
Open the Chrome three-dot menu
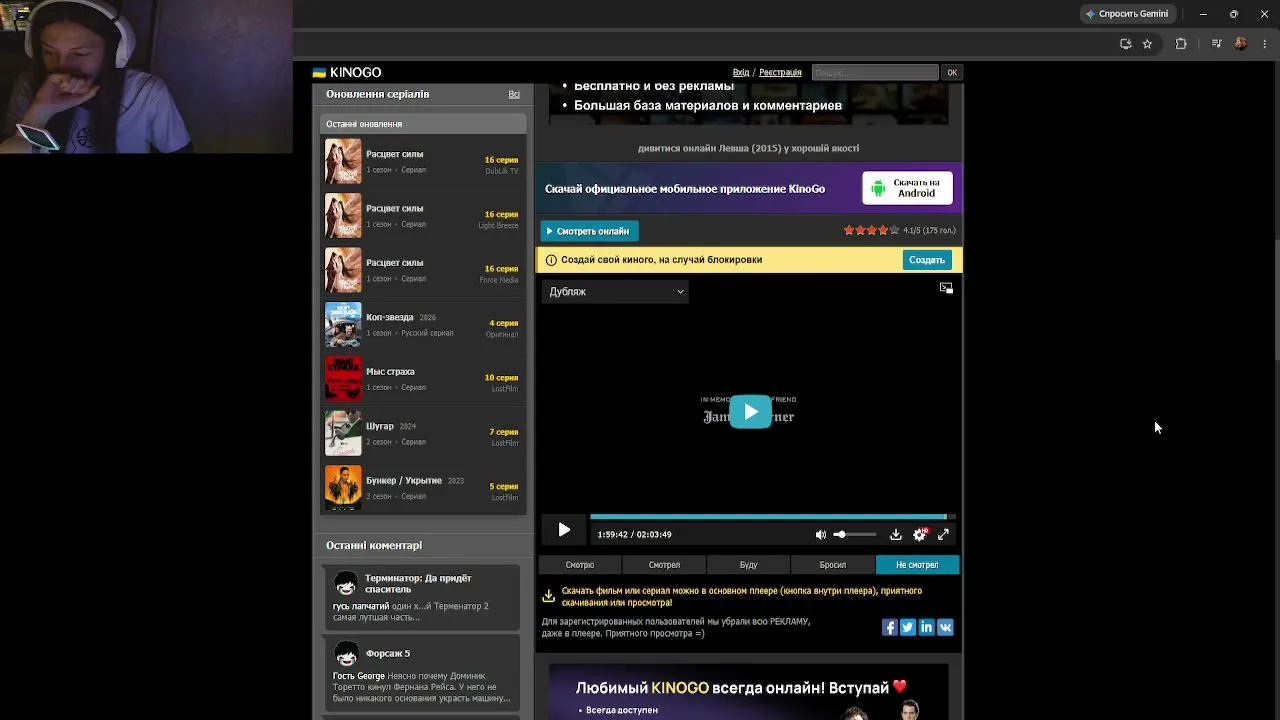coord(1265,44)
